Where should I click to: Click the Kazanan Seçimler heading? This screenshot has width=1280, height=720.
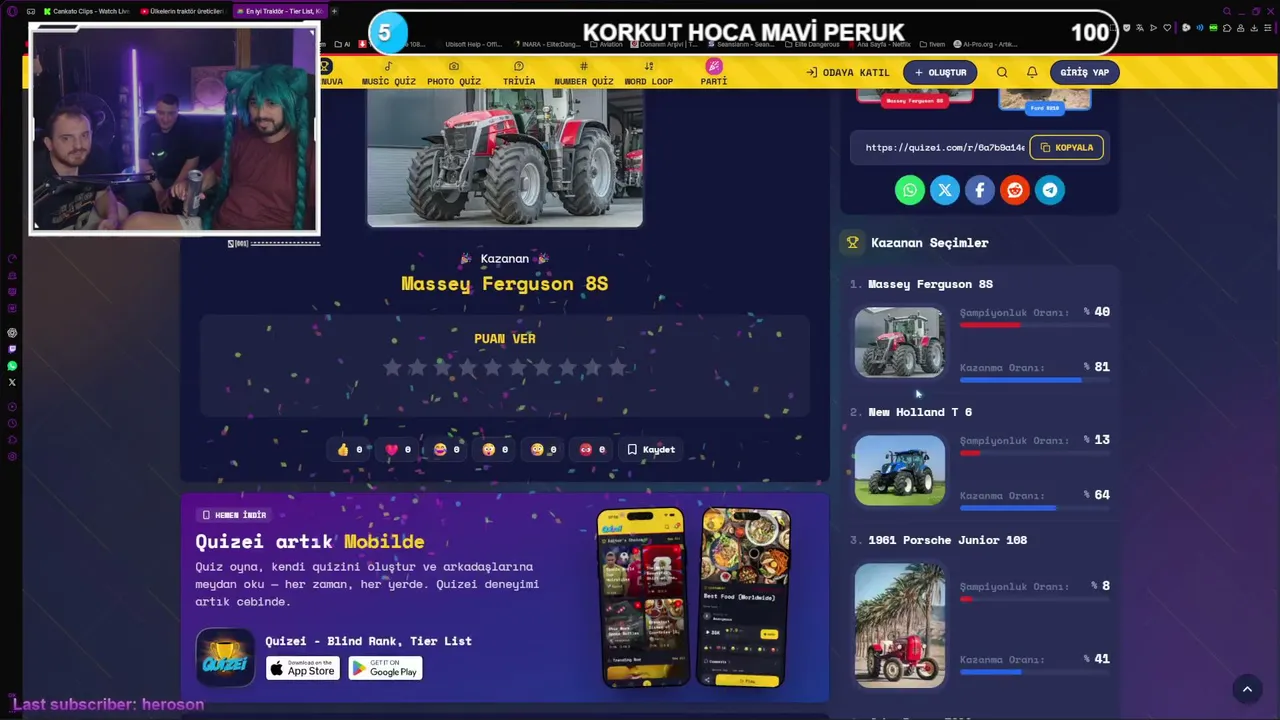929,243
